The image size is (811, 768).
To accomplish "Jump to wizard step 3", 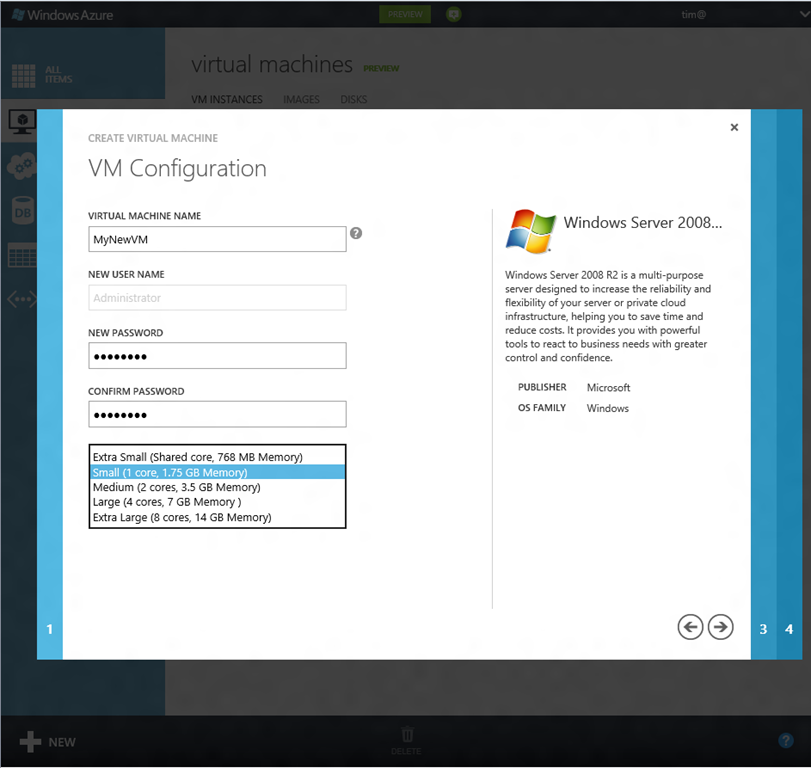I will (x=763, y=629).
